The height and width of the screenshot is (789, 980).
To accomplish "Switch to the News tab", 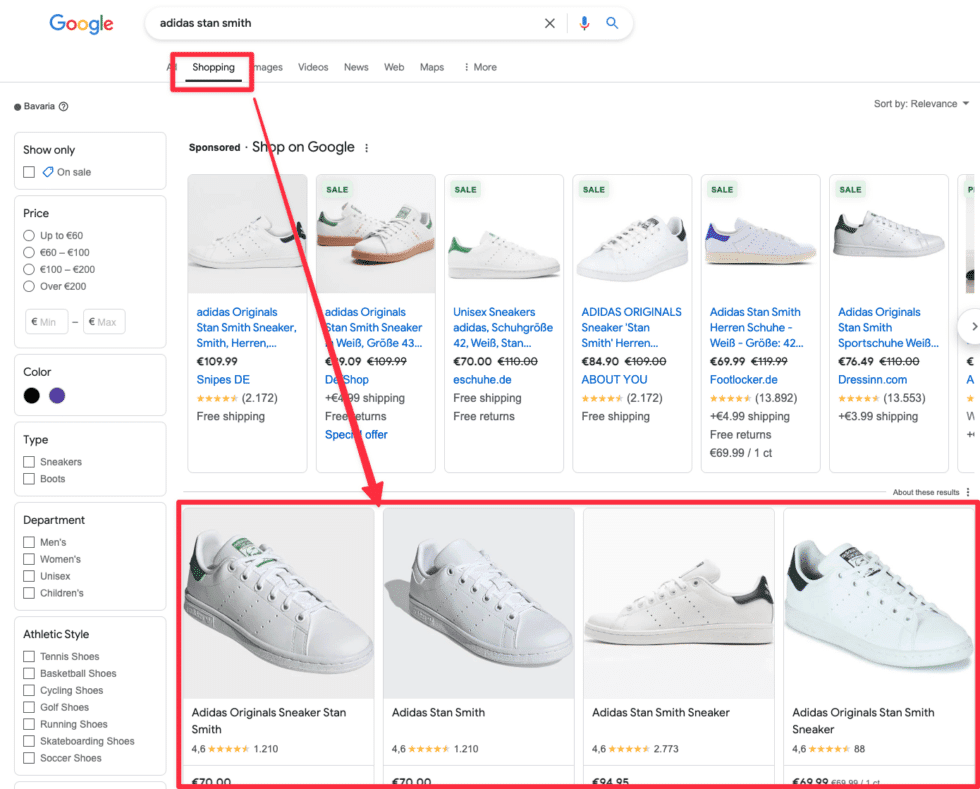I will pyautogui.click(x=356, y=67).
